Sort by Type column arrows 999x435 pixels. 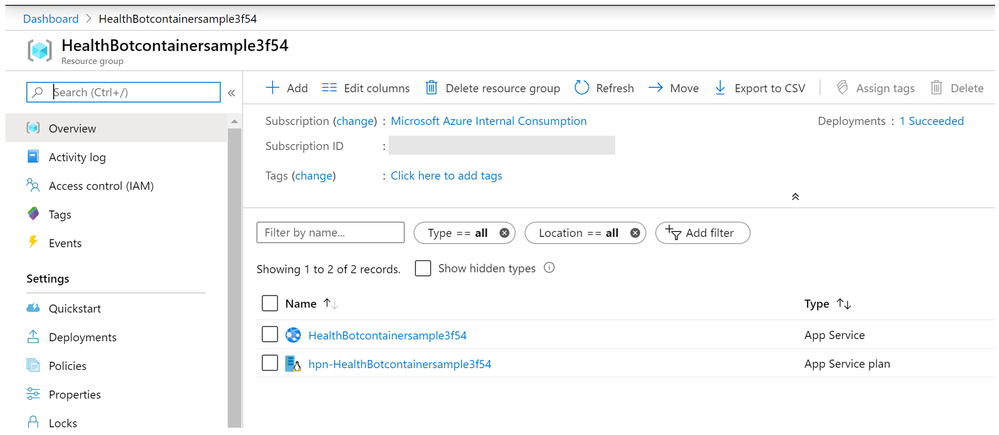(844, 304)
